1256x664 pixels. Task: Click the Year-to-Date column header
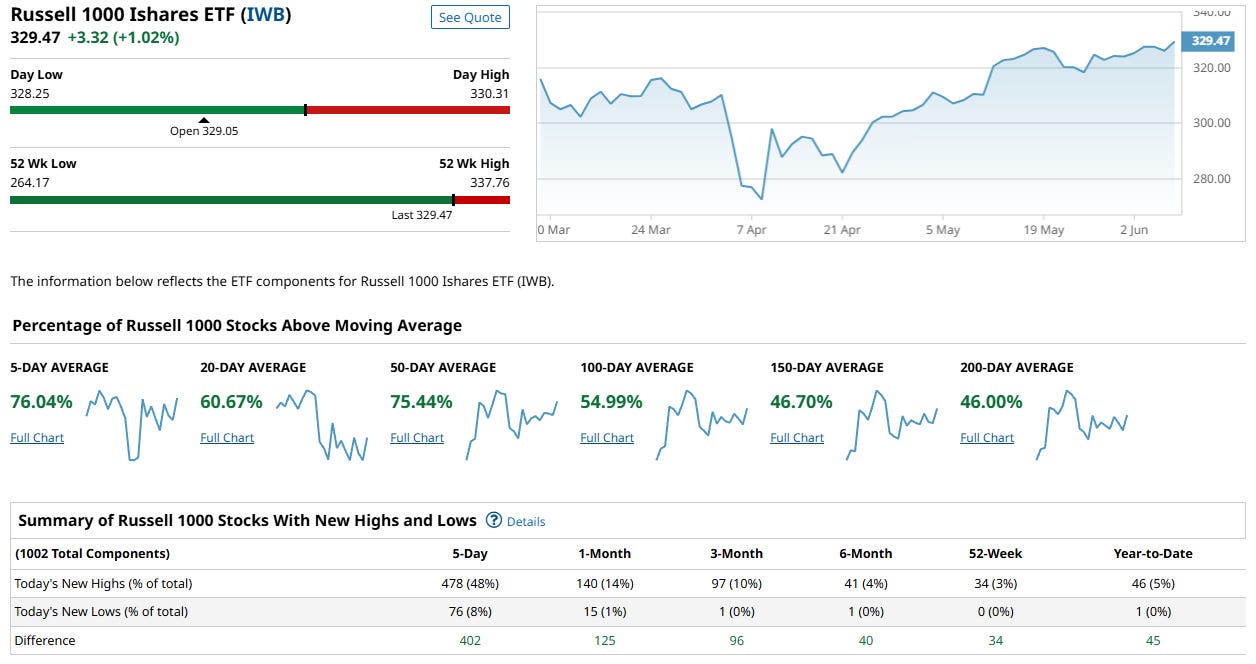tap(1153, 553)
